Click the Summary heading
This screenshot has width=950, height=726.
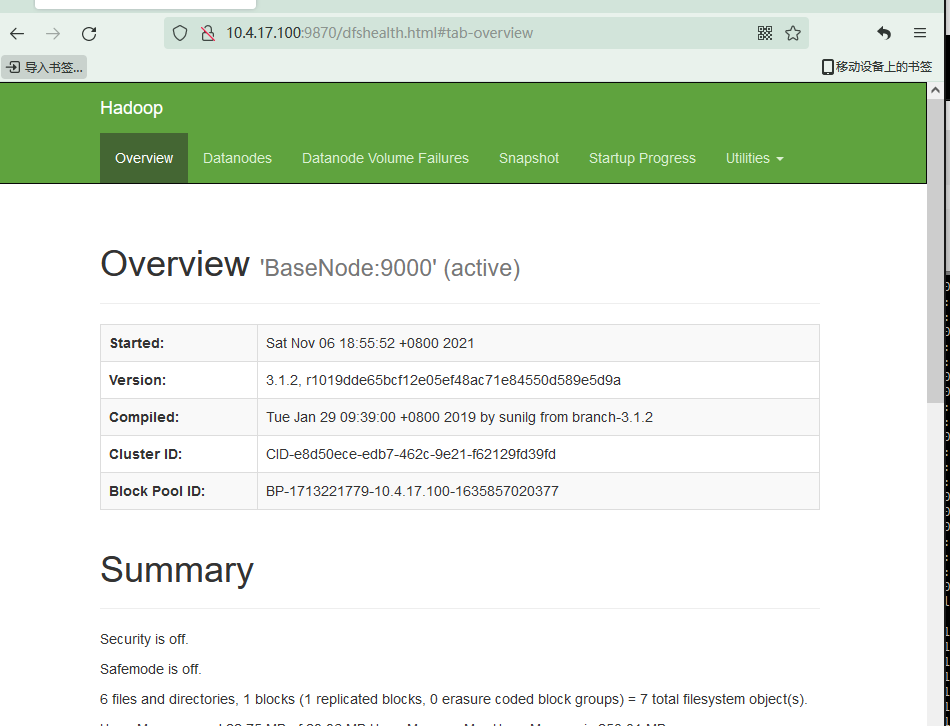click(177, 570)
